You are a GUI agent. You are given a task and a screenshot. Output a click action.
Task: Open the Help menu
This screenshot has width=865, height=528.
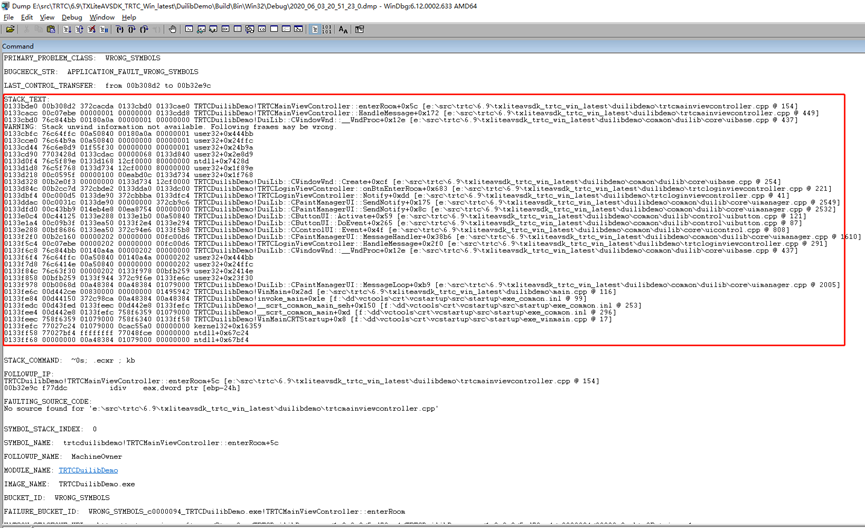pyautogui.click(x=129, y=17)
